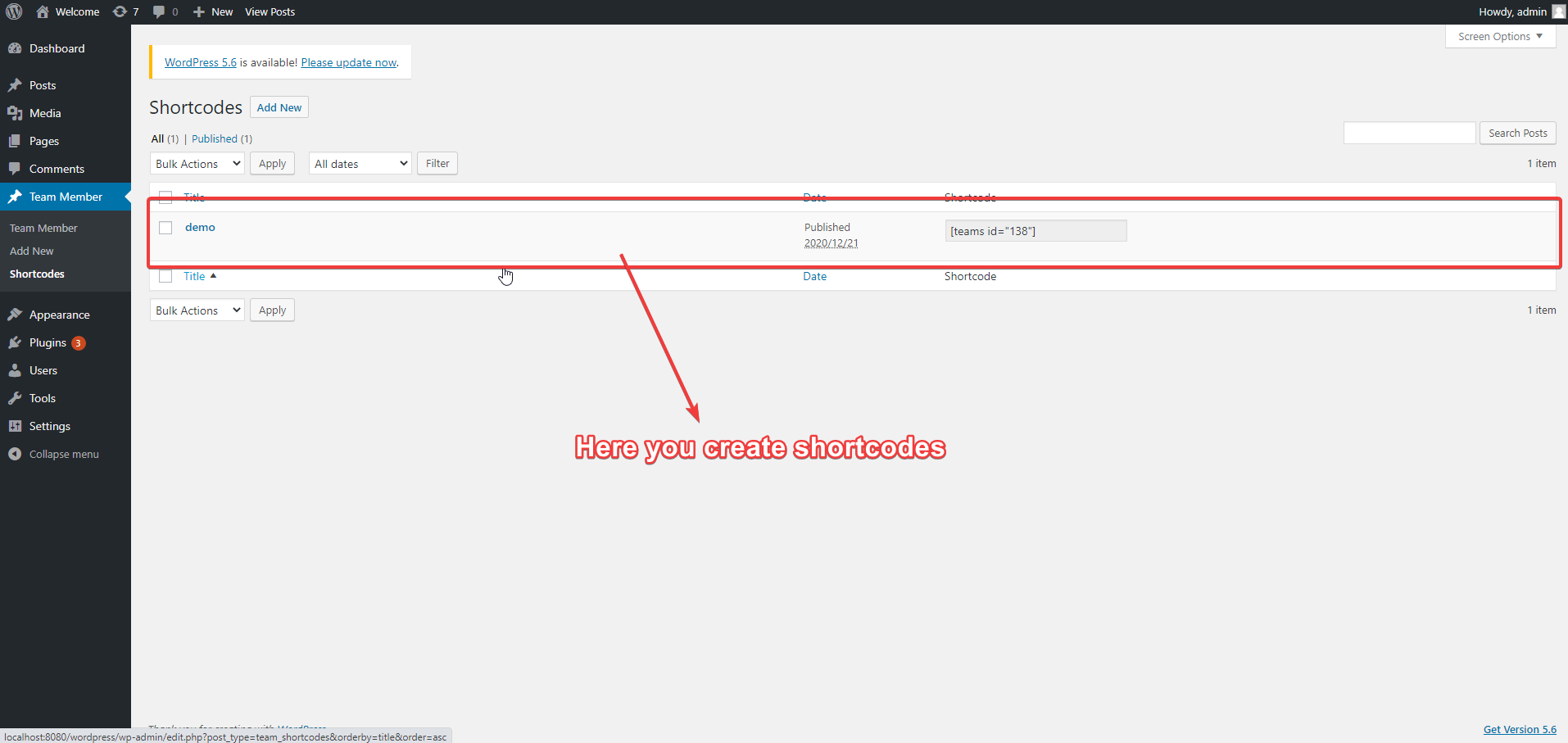This screenshot has width=1568, height=743.
Task: Click the All (1) filter link
Action: pos(165,139)
